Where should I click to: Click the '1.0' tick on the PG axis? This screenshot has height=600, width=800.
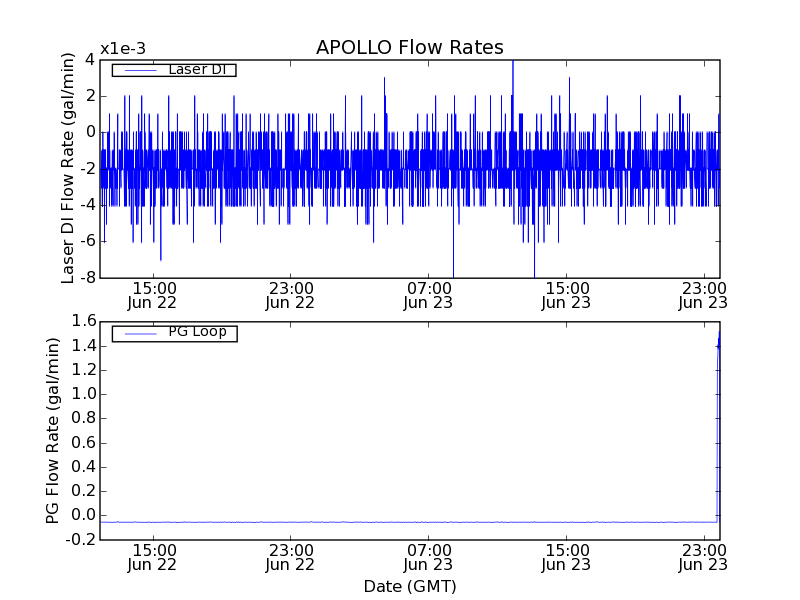(x=83, y=394)
